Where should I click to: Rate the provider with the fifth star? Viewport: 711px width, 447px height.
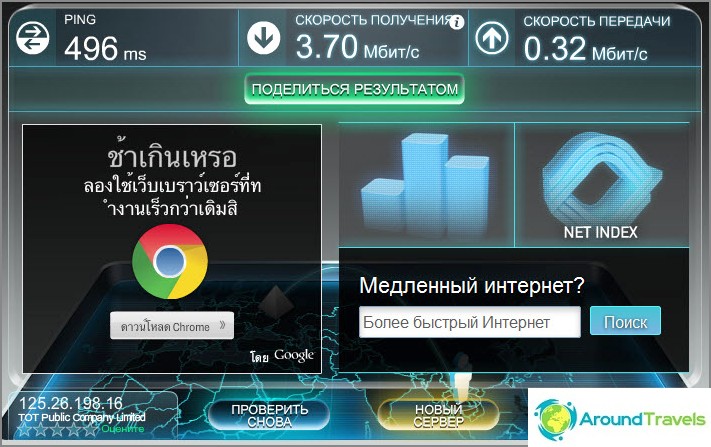[x=91, y=429]
